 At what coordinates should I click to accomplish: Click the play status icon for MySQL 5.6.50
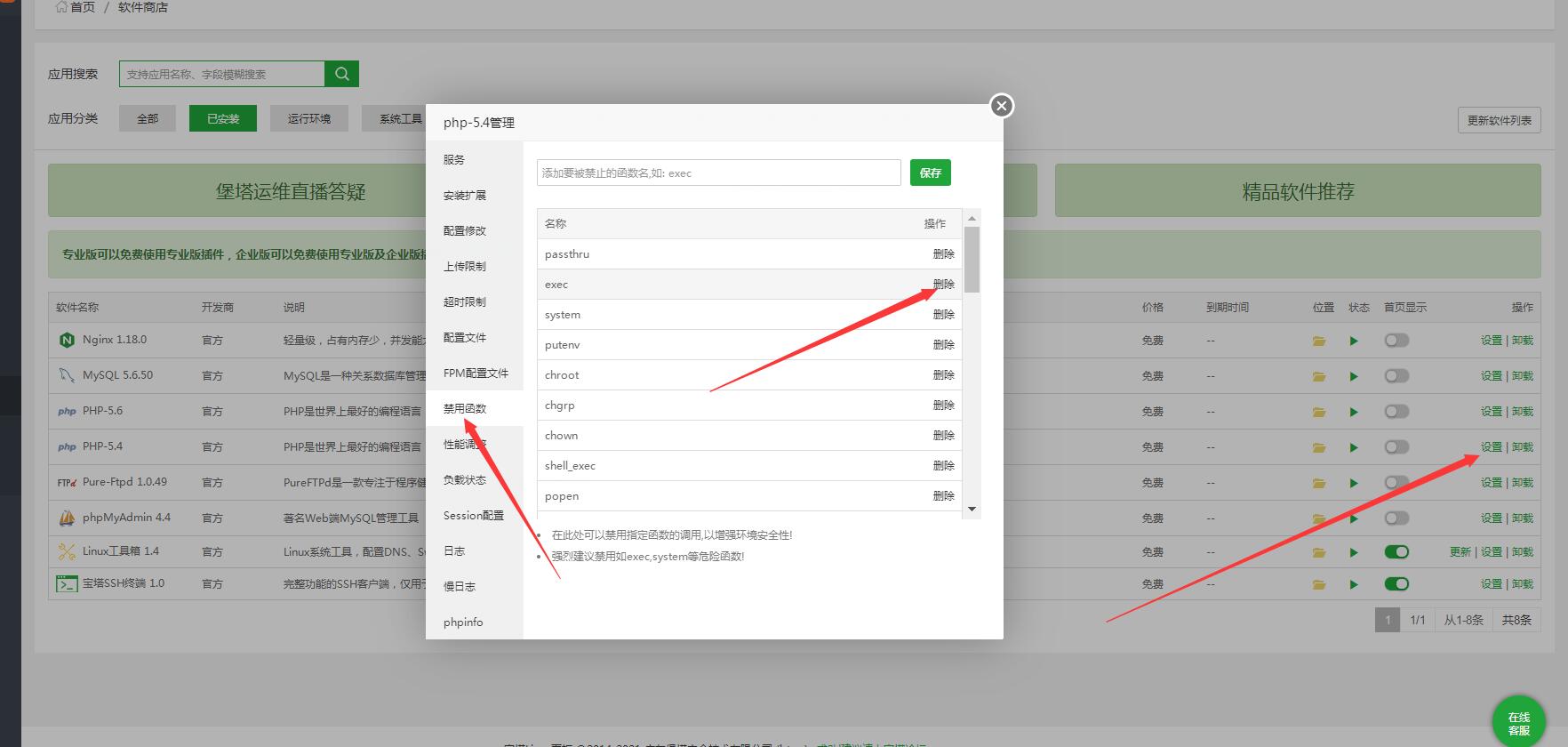point(1354,376)
